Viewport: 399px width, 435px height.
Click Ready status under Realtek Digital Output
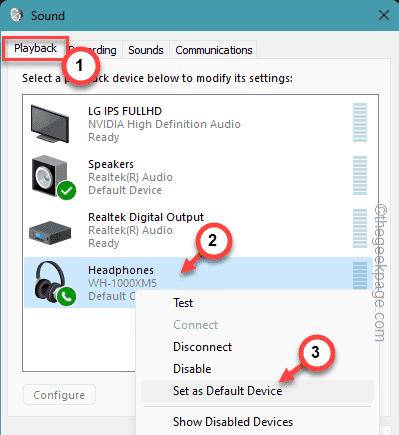coord(104,243)
